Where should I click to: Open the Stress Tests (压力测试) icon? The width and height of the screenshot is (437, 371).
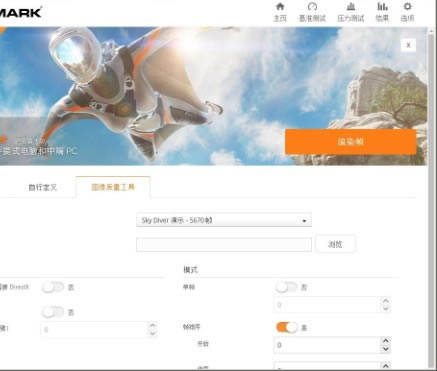(350, 12)
